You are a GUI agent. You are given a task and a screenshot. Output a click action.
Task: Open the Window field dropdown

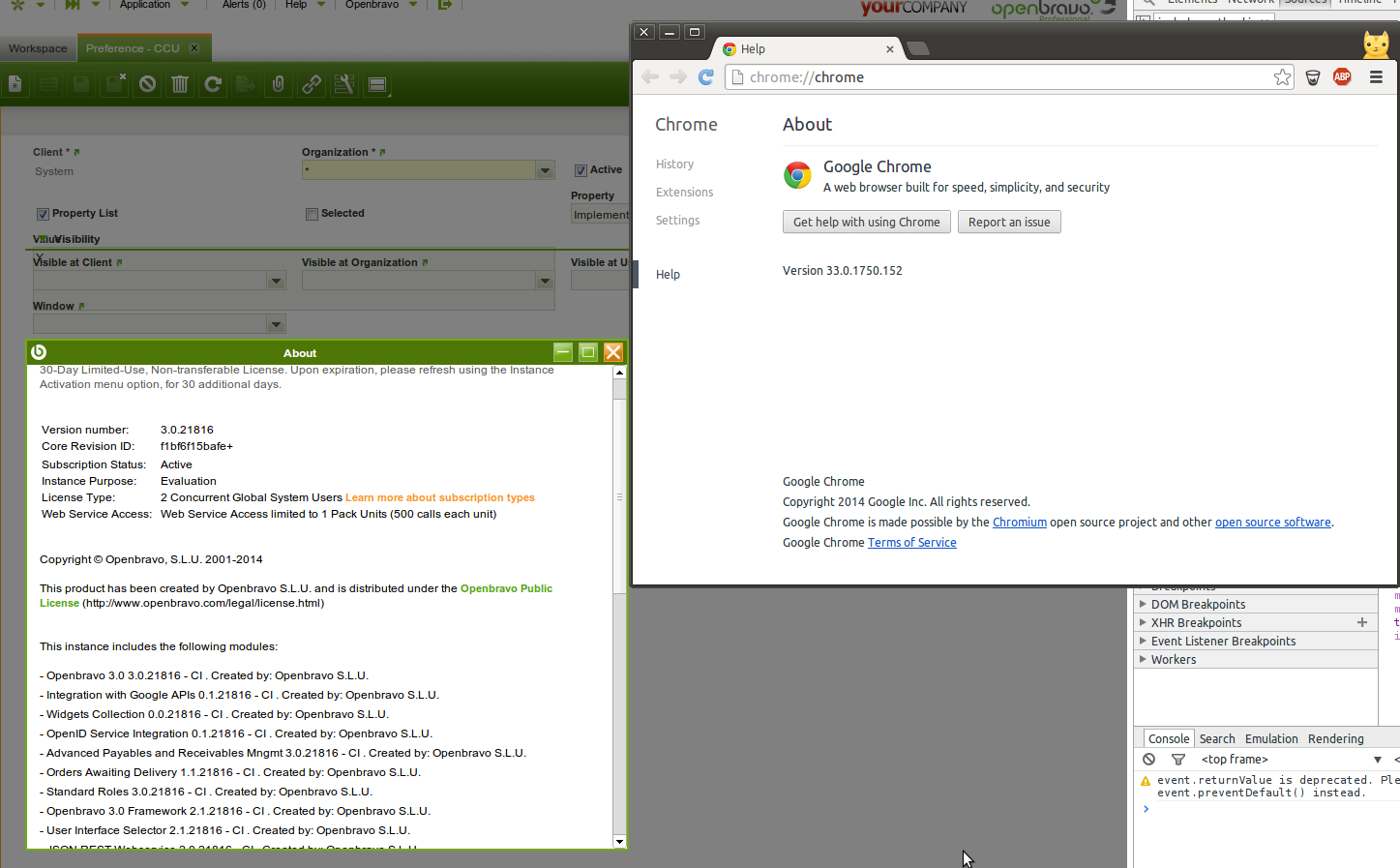(277, 324)
